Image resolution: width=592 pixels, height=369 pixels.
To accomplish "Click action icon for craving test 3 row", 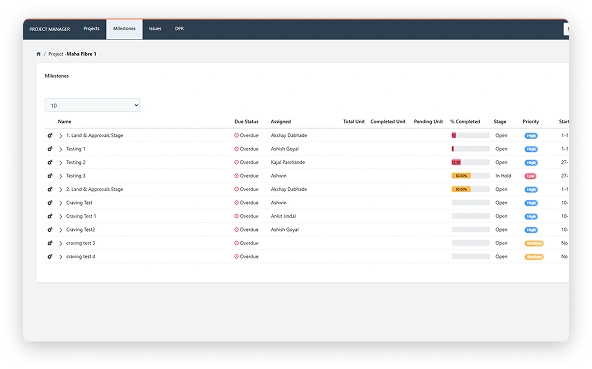I will click(x=50, y=243).
